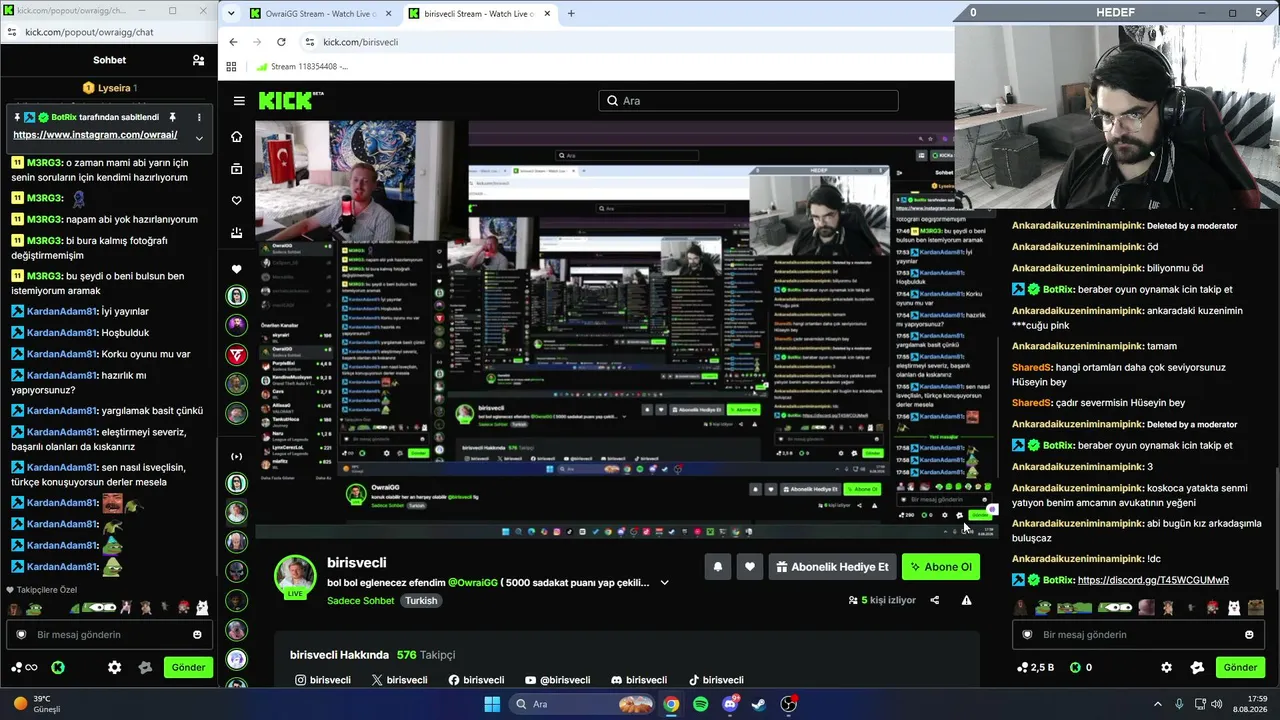Viewport: 1280px width, 720px height.
Task: Open the birisvecli Instagram link
Action: 322,680
